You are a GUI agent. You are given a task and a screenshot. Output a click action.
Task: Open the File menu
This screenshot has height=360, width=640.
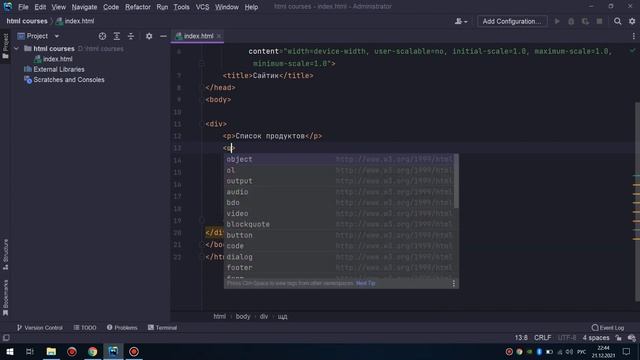click(x=23, y=7)
